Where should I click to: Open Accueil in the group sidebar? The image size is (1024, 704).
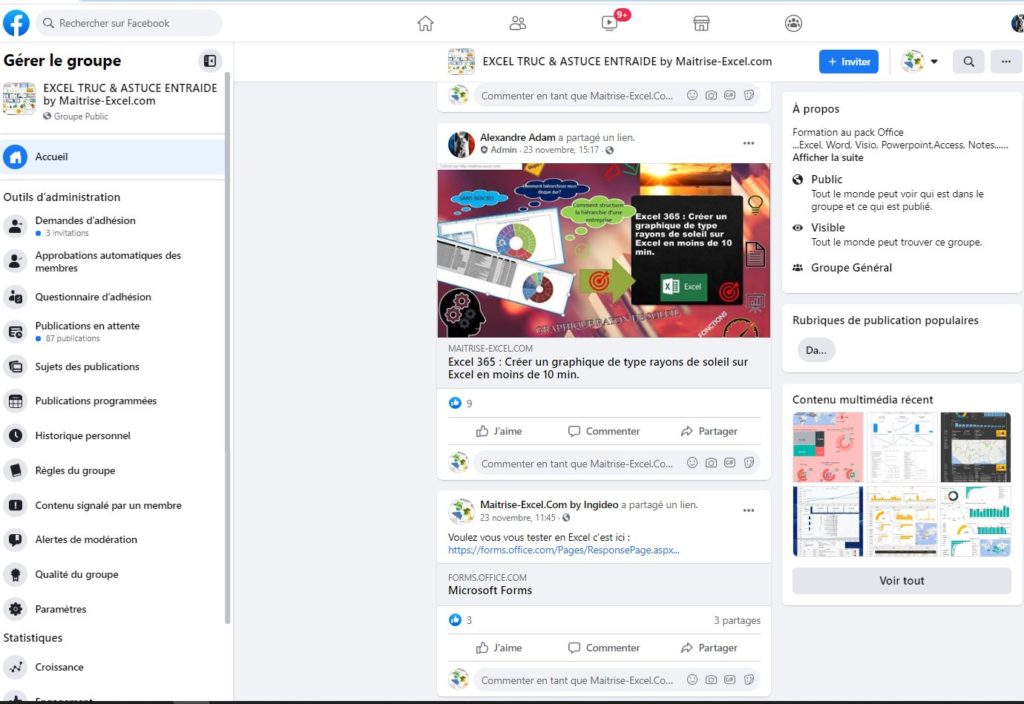coord(112,157)
